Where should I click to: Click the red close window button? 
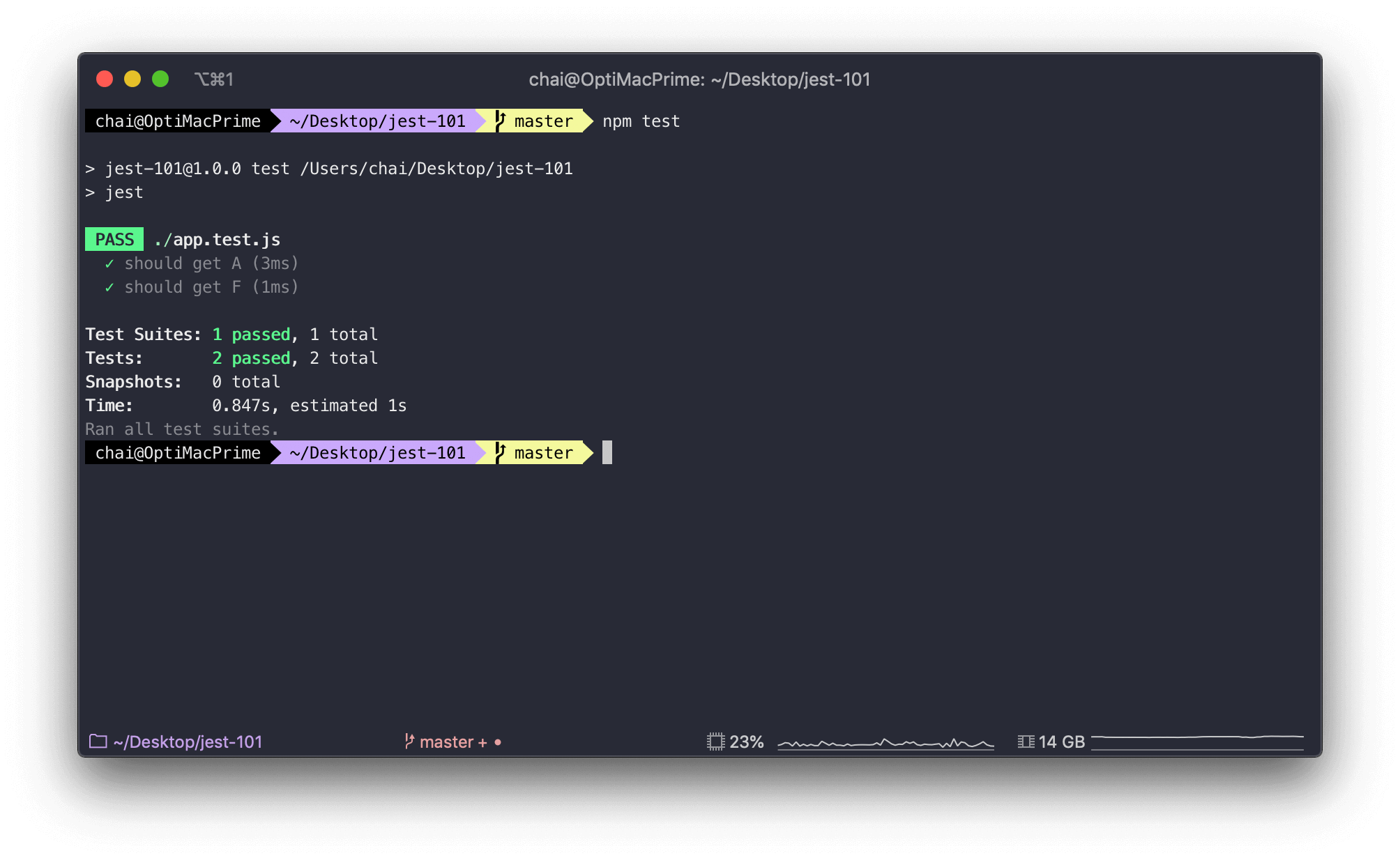pyautogui.click(x=105, y=79)
